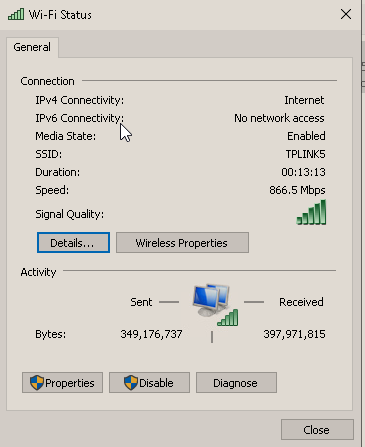Click the network computers activity icon

[x=215, y=304]
